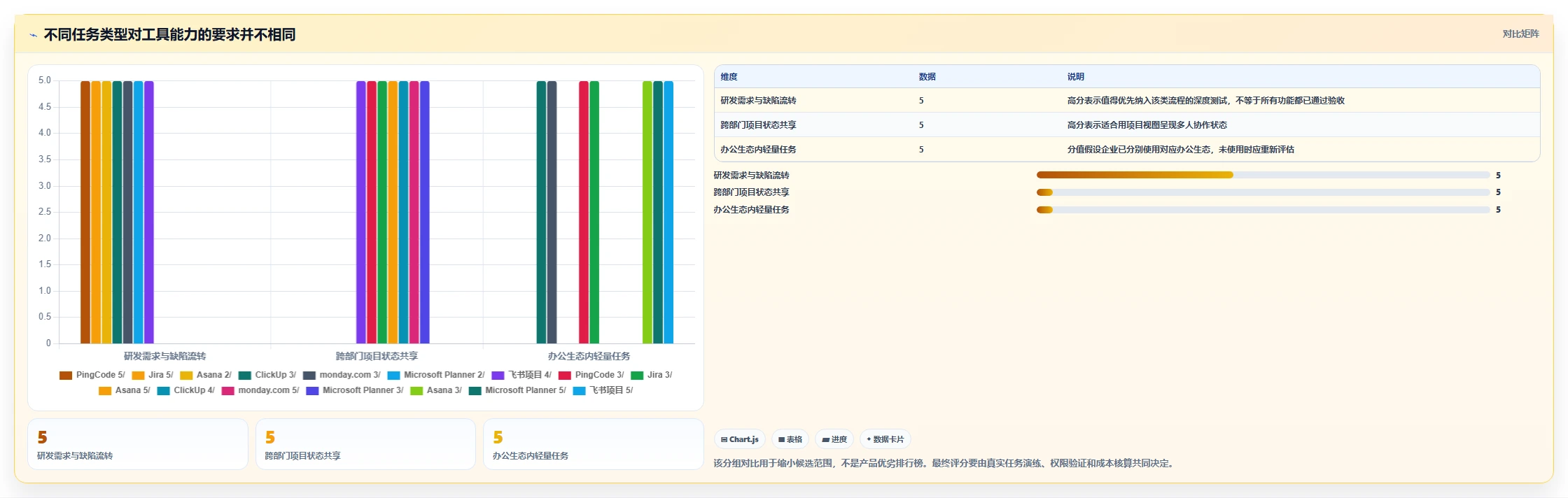Click the 研发需求与缺陷流转 progress bar
This screenshot has width=1568, height=498.
pos(1263,175)
